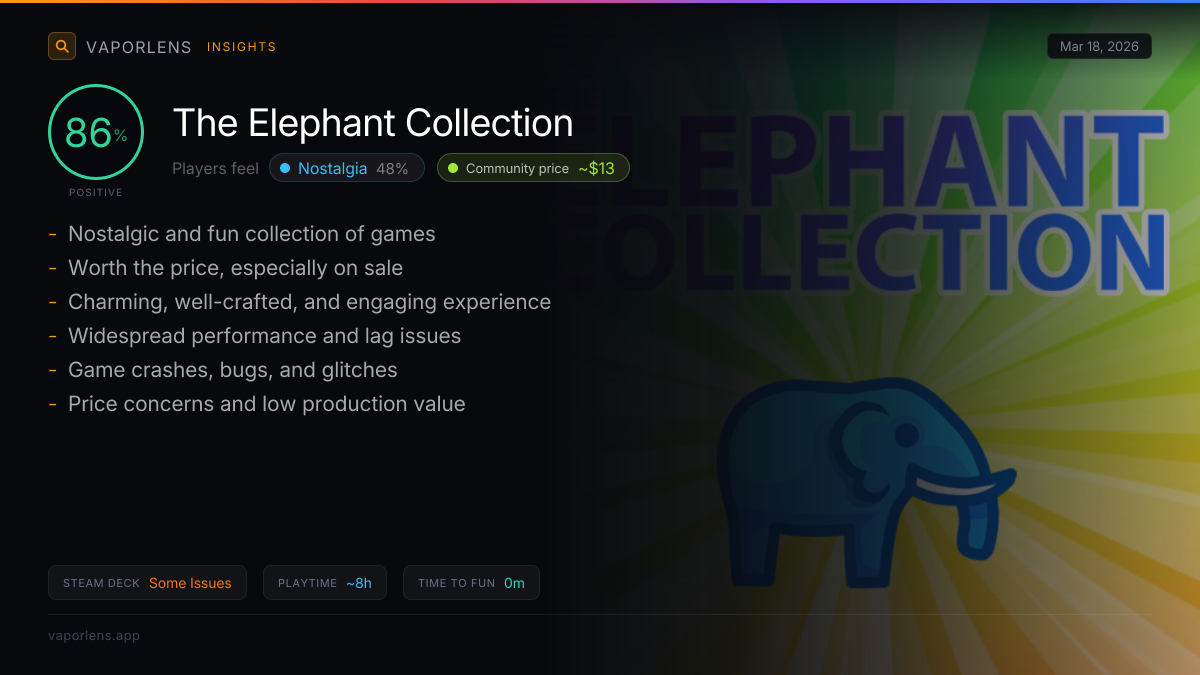Click 'Nostalgic and fun collection of games'

(x=252, y=234)
